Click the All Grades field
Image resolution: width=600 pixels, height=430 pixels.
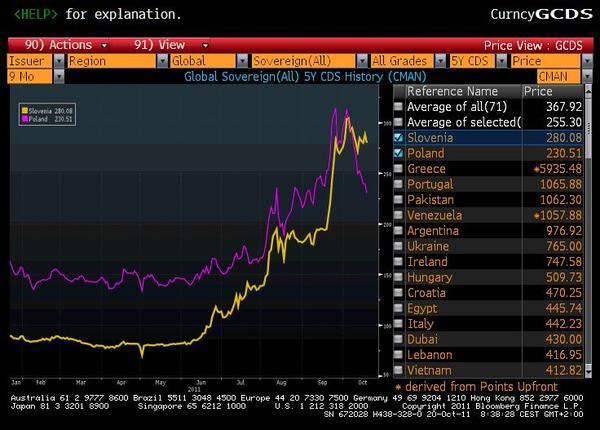(403, 61)
